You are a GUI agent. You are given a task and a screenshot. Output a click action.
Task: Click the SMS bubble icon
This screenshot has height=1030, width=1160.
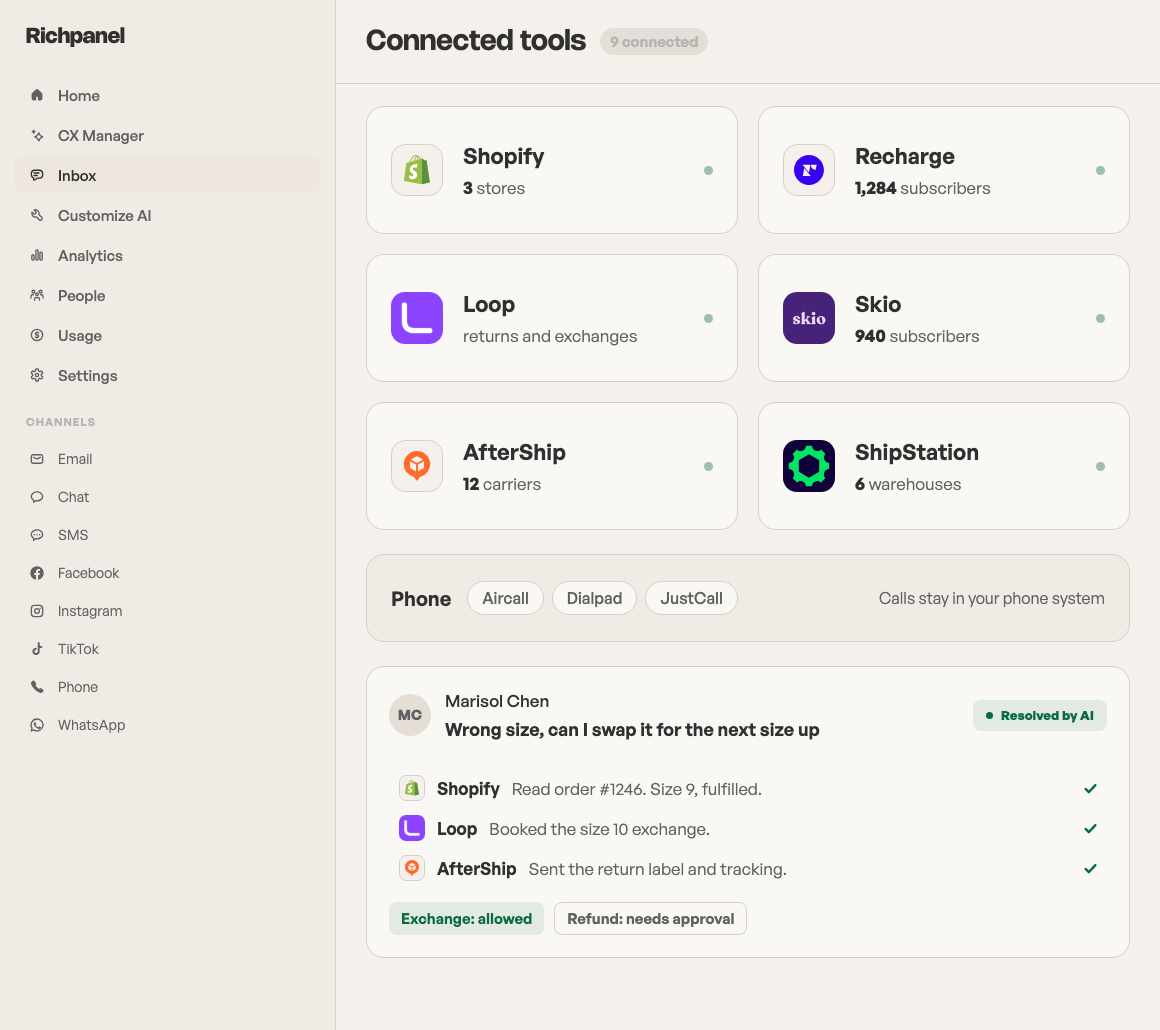(37, 535)
